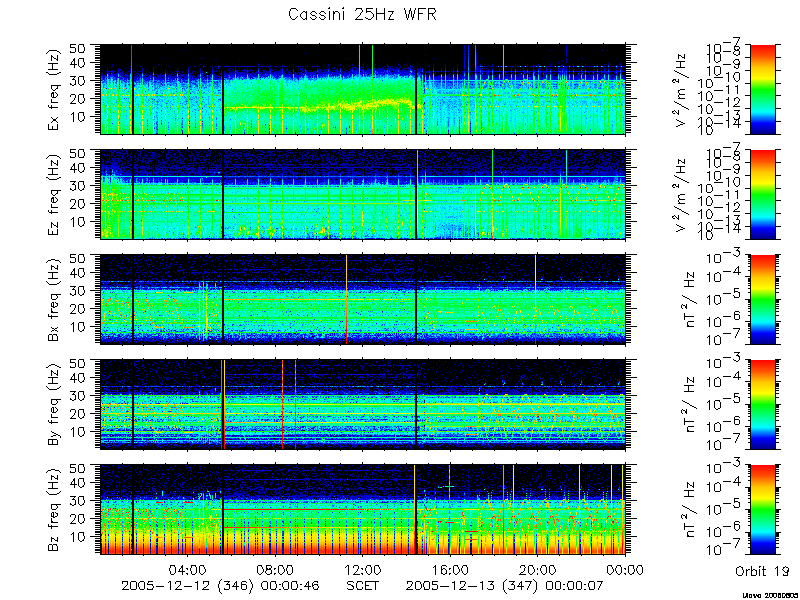Click the Bx panel color scale bar
This screenshot has height=600, width=800.
coord(762,299)
